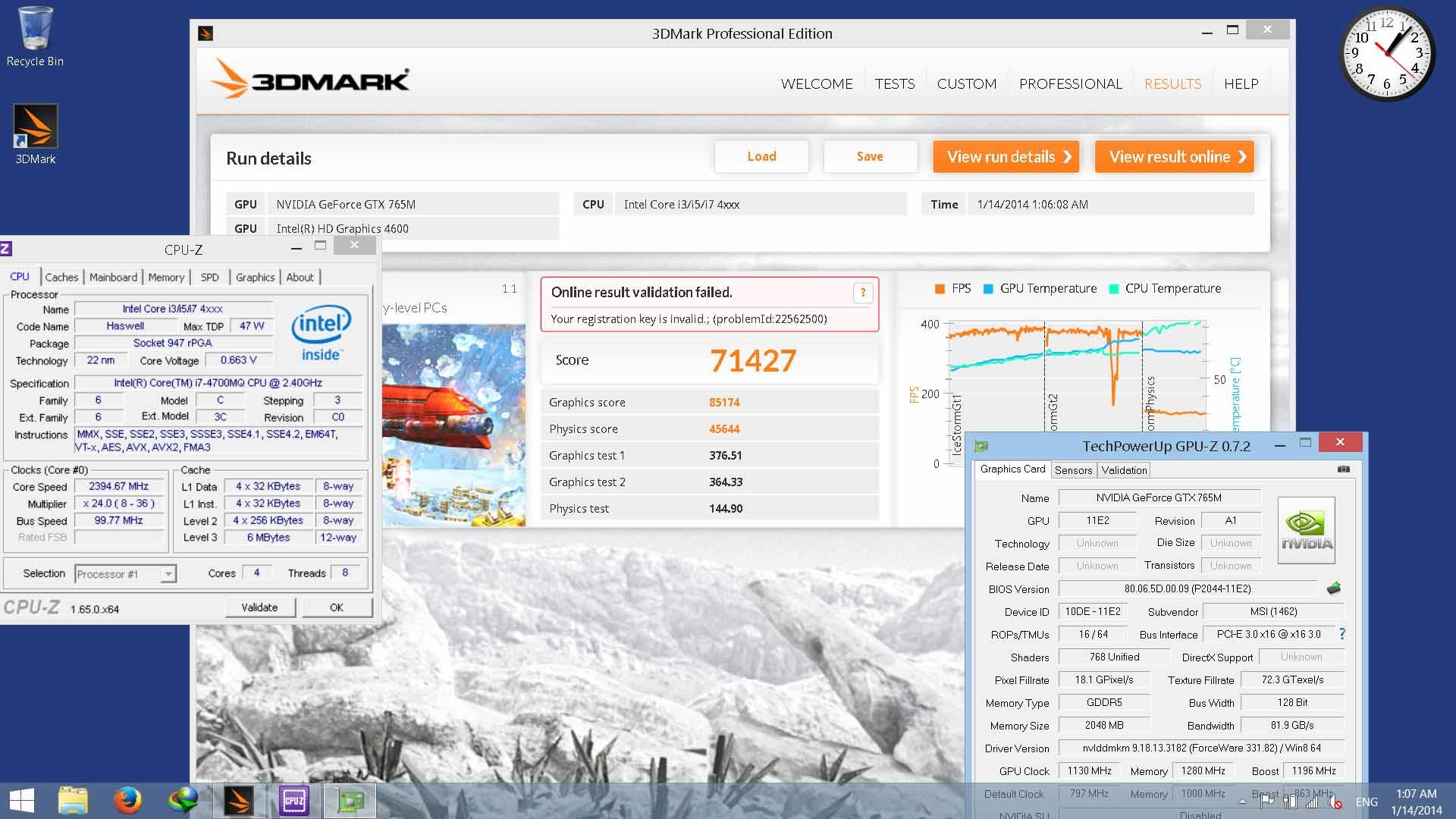Click the overall score value 71427
Image resolution: width=1456 pixels, height=819 pixels.
(x=753, y=361)
